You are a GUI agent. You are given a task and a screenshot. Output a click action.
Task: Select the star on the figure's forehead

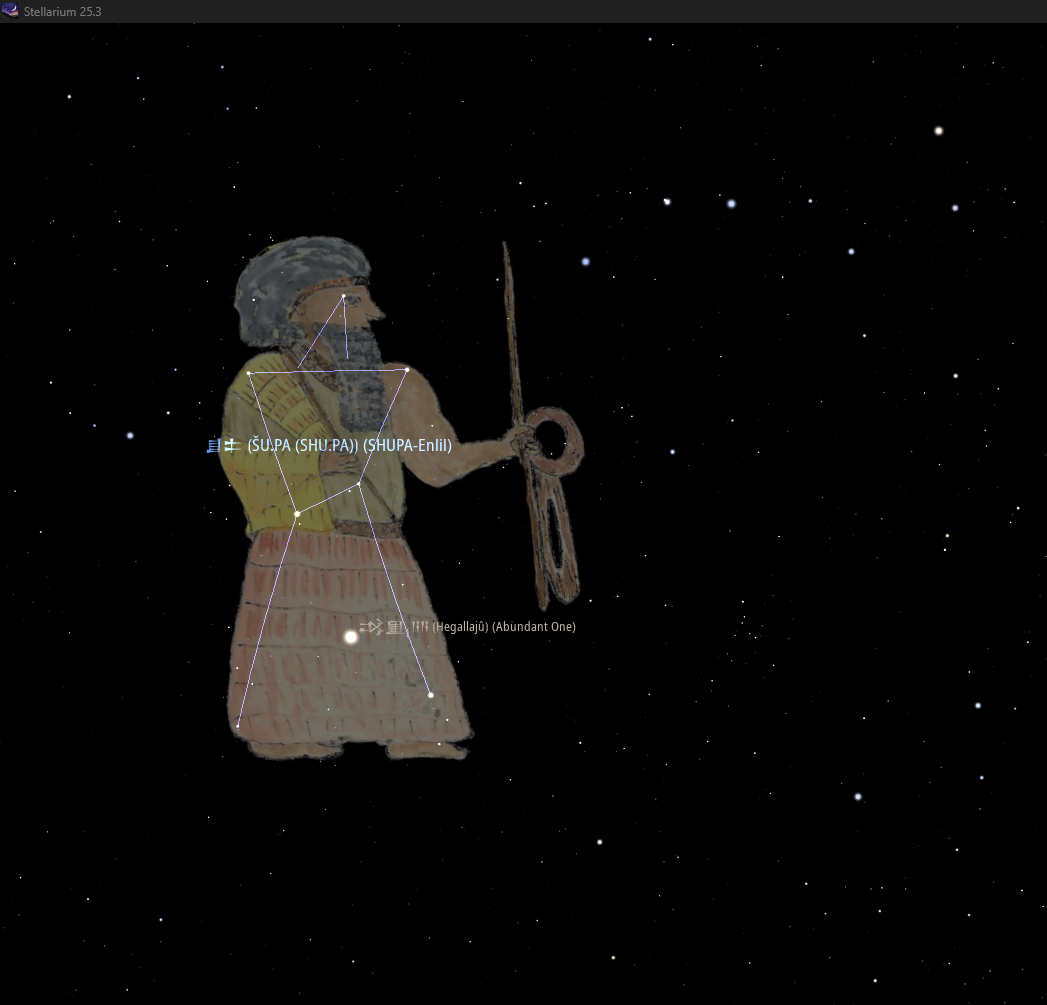coord(343,296)
